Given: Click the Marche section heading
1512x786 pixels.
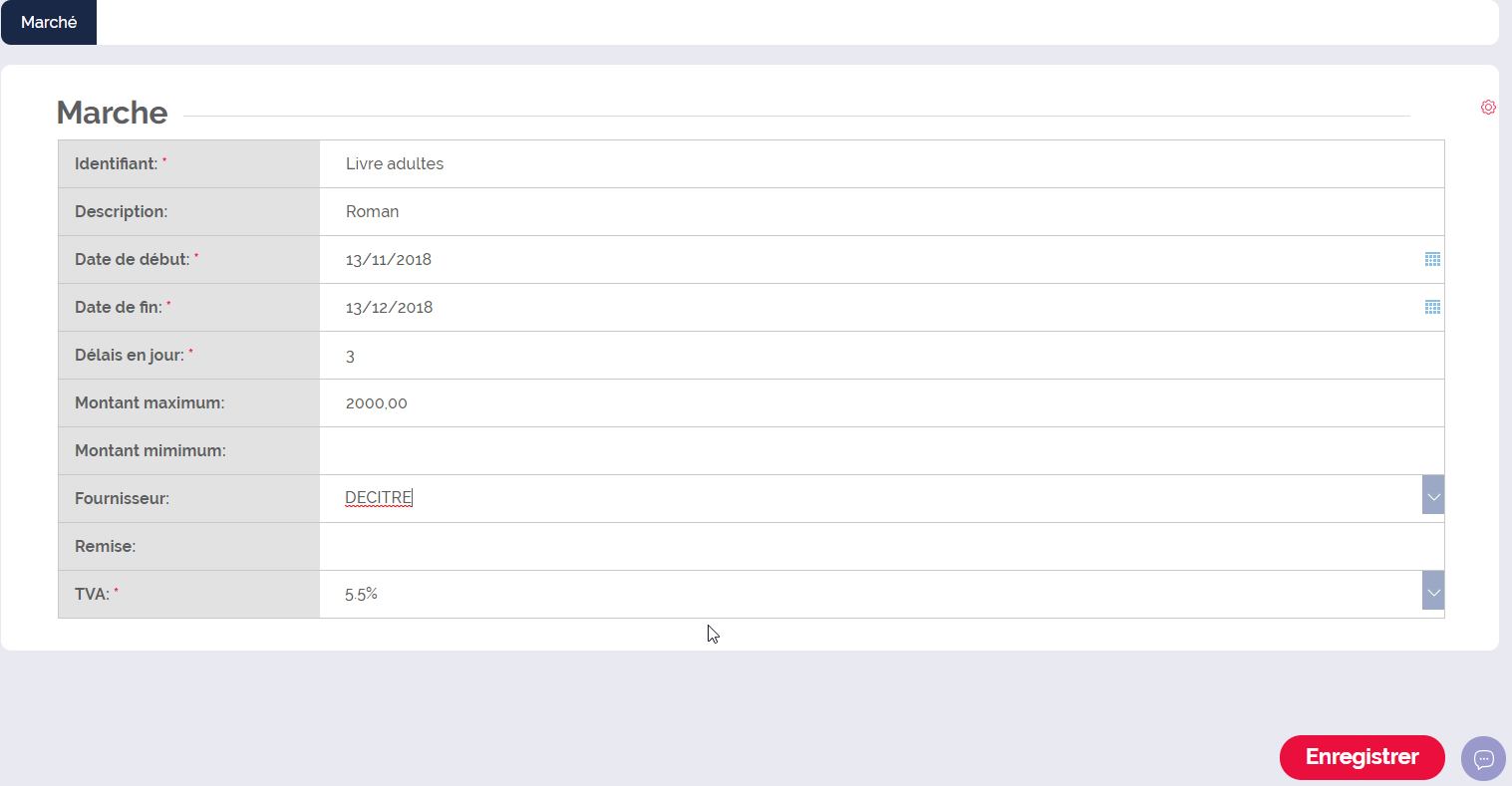Looking at the screenshot, I should click(112, 113).
